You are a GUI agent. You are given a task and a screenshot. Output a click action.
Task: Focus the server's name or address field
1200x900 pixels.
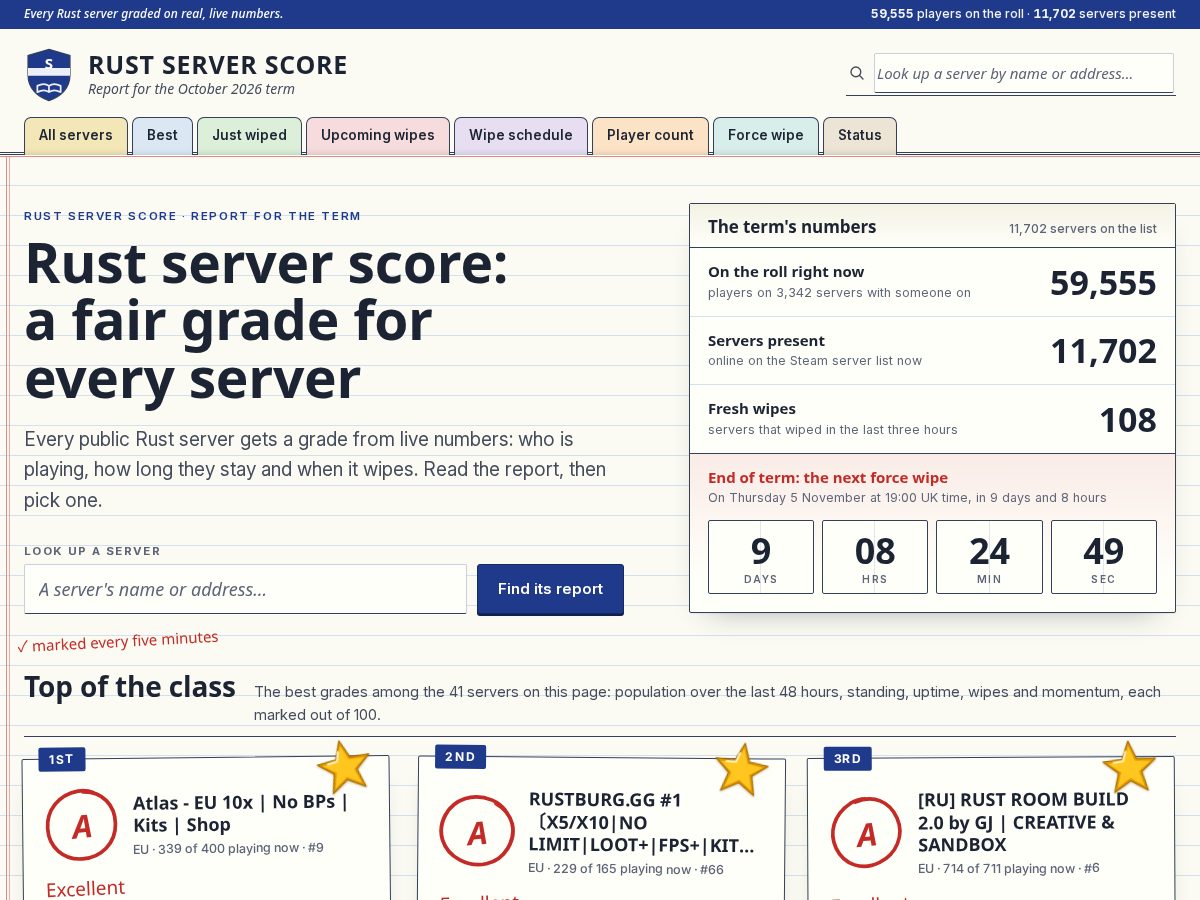pos(245,589)
